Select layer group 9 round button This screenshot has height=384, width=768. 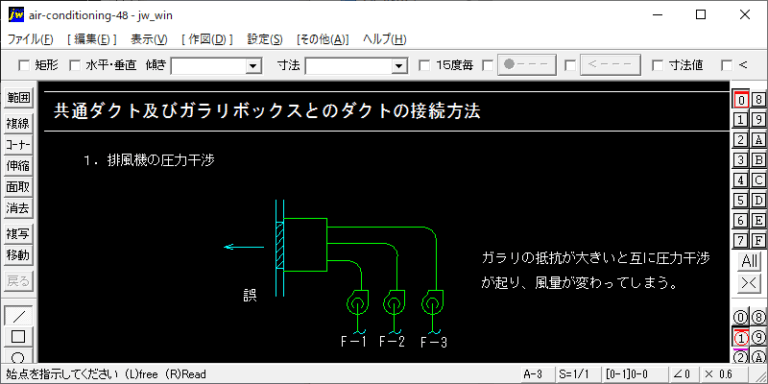759,338
